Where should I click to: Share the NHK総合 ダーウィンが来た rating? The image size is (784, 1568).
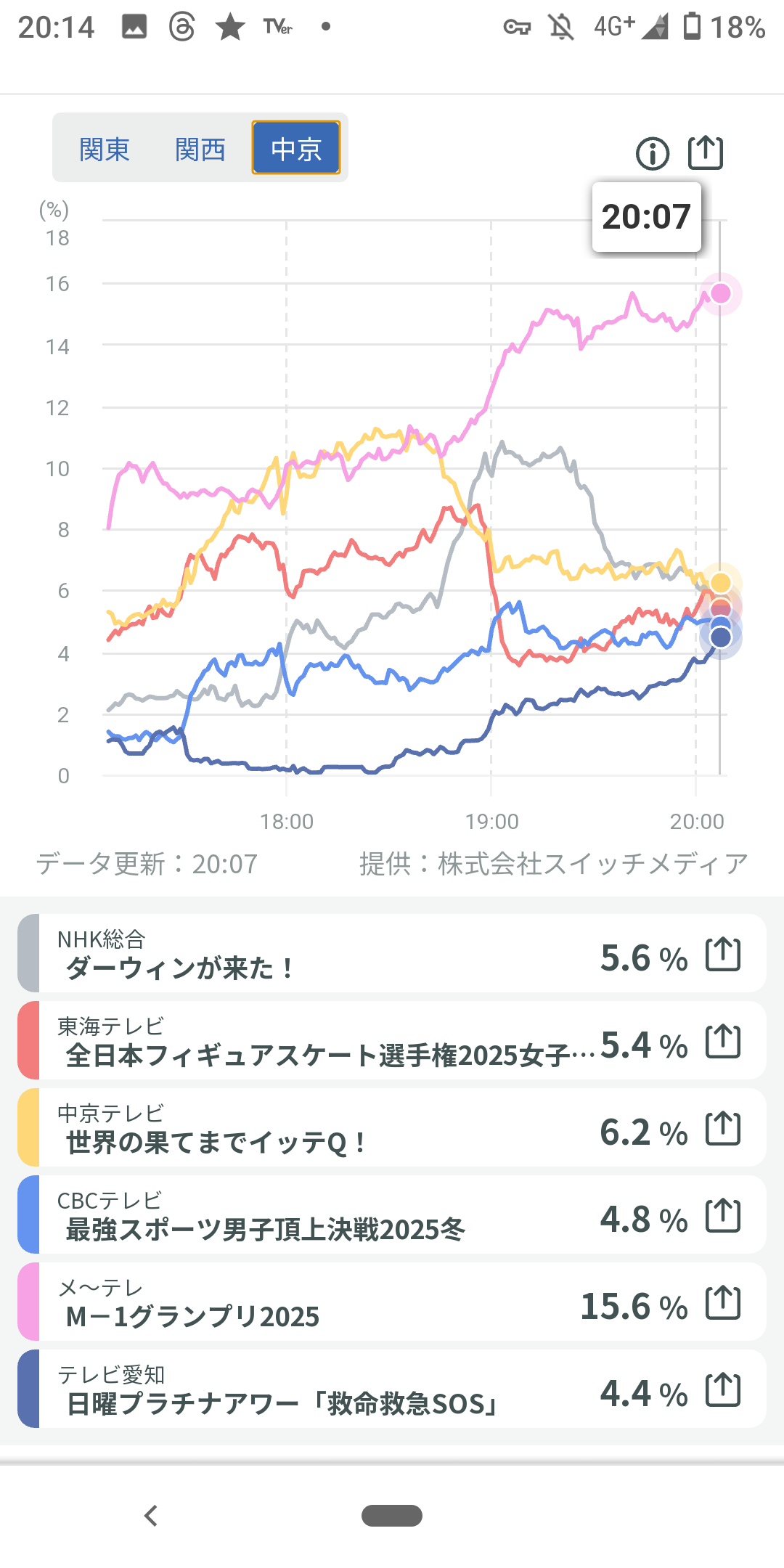[723, 954]
